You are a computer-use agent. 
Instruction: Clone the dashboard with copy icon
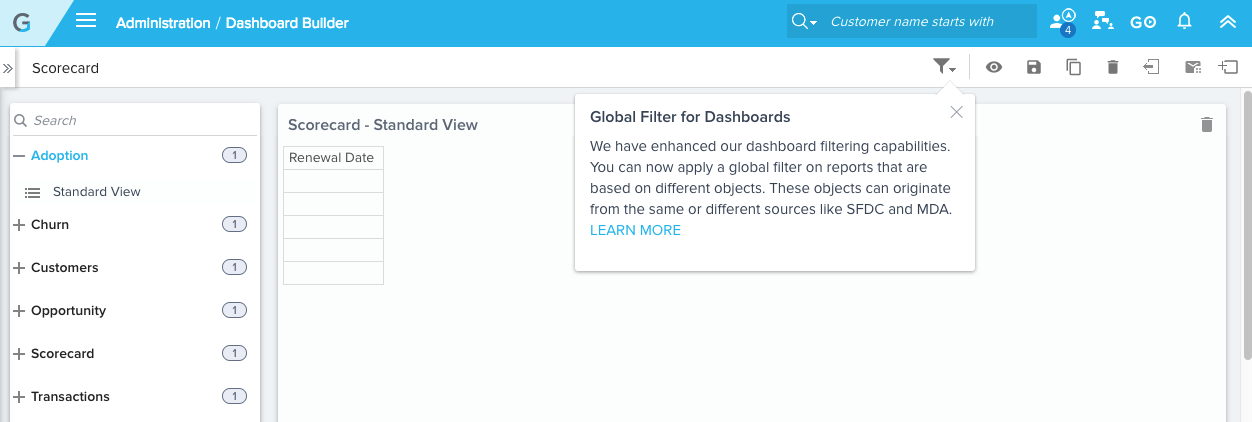[x=1073, y=67]
